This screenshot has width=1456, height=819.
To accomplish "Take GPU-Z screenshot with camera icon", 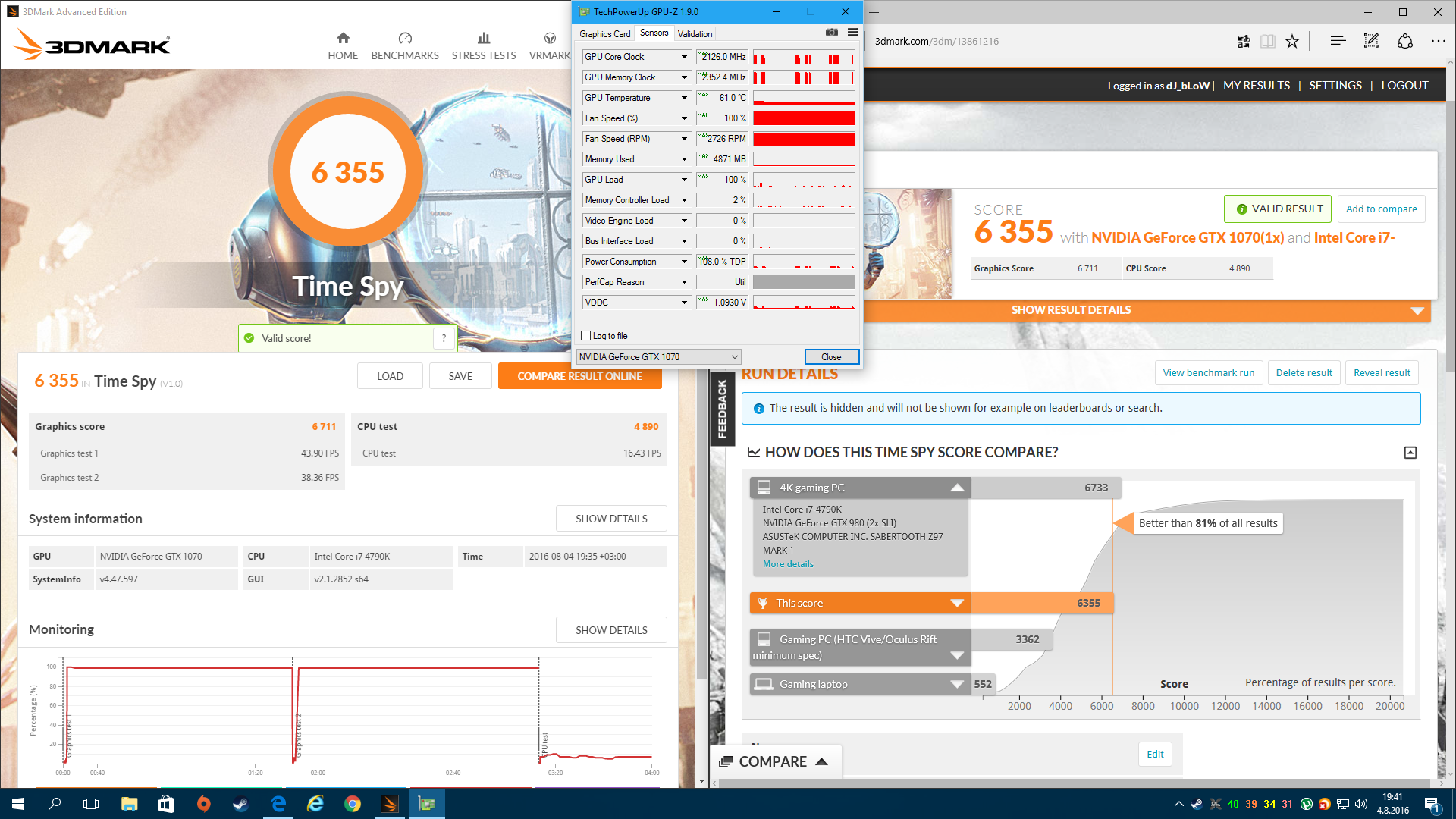I will pos(832,32).
